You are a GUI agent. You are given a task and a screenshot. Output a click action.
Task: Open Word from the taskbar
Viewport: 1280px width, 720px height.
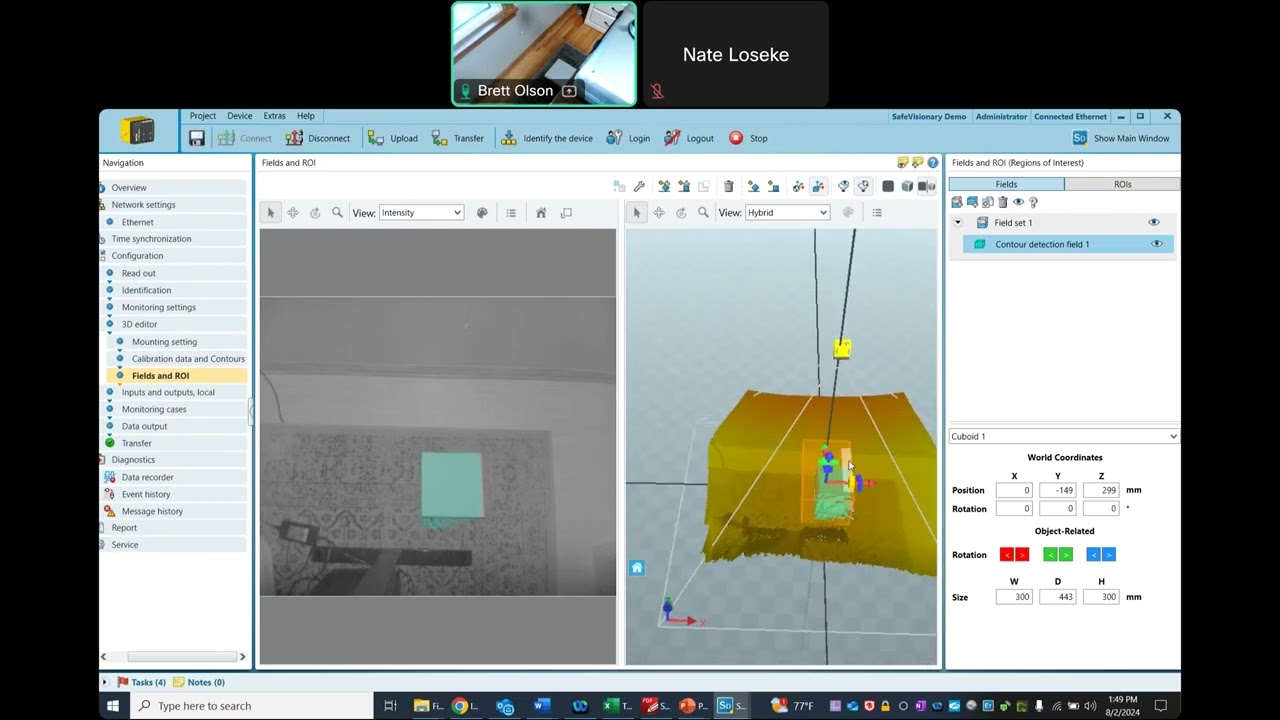[541, 705]
